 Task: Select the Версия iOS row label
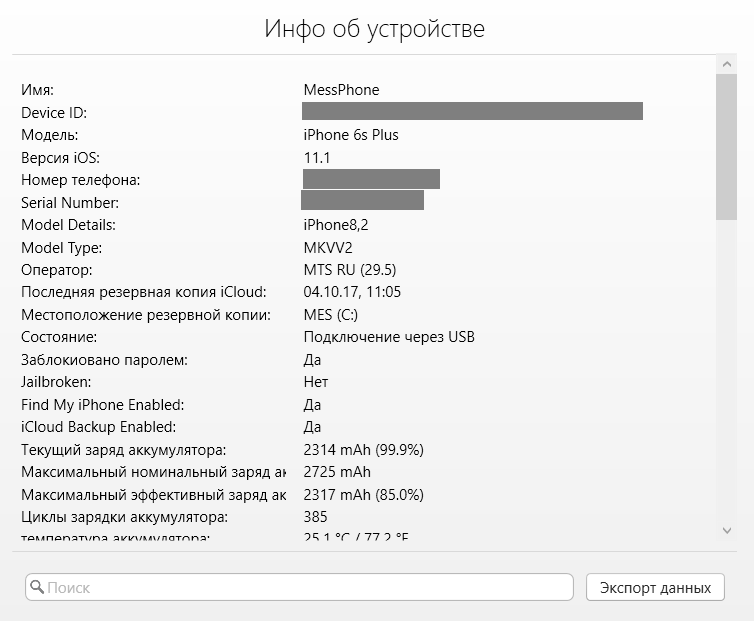pyautogui.click(x=61, y=158)
